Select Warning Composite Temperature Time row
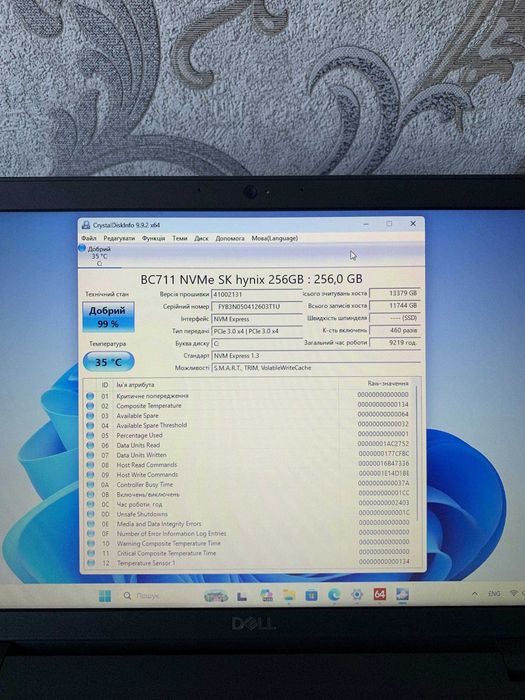Screen dimensions: 525x700 tap(248, 543)
